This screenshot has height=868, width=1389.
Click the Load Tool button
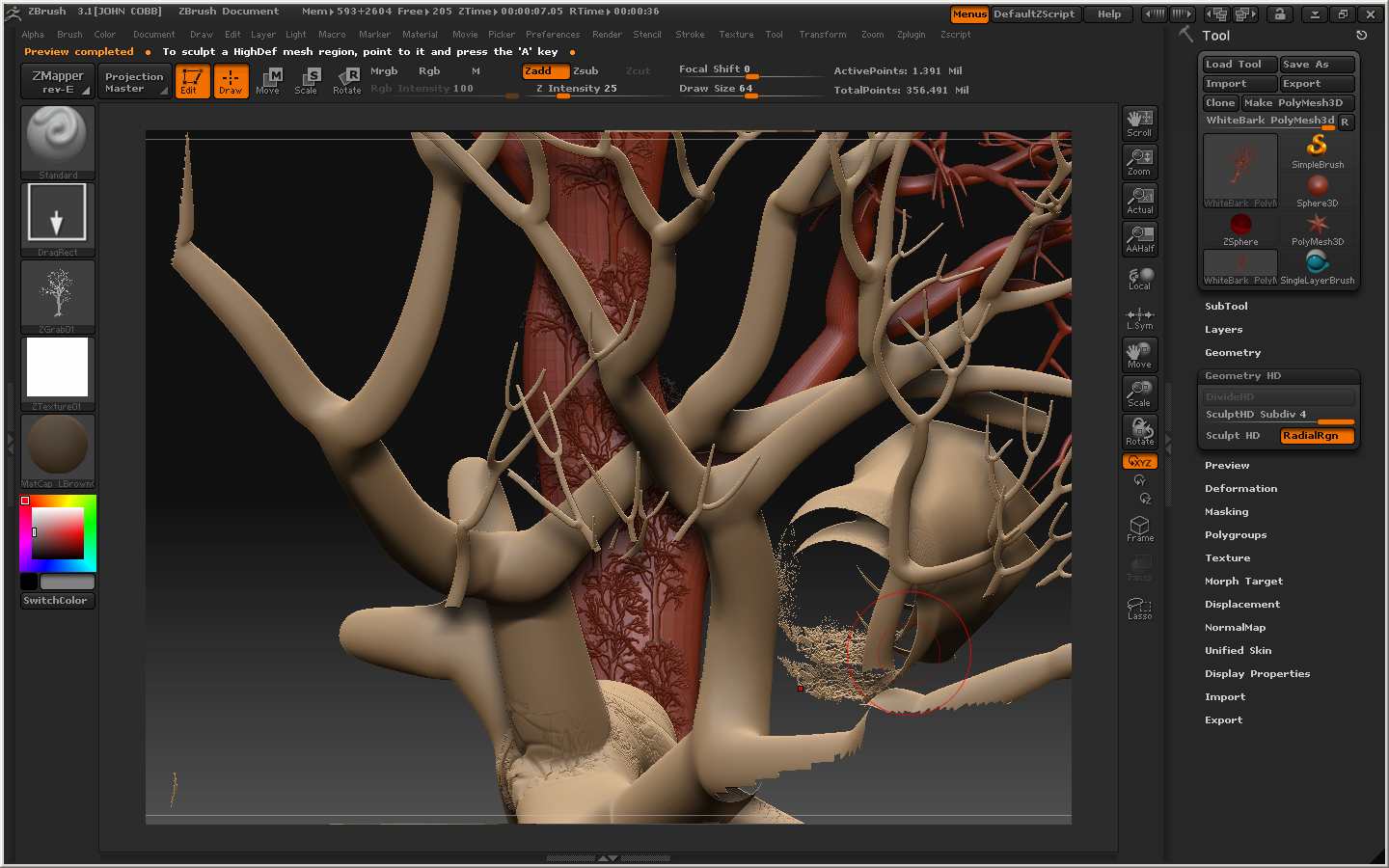1239,65
